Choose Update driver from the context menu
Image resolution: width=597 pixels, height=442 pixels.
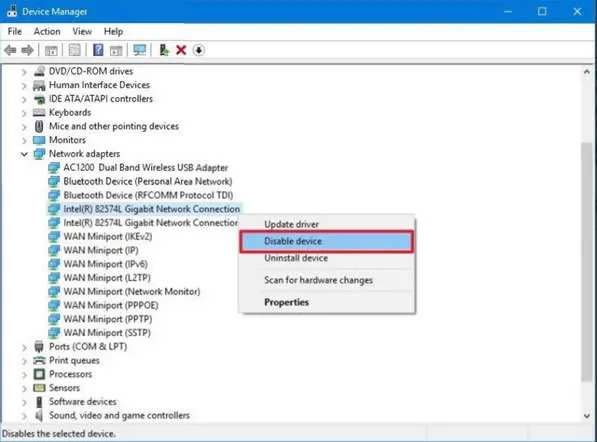click(327, 224)
